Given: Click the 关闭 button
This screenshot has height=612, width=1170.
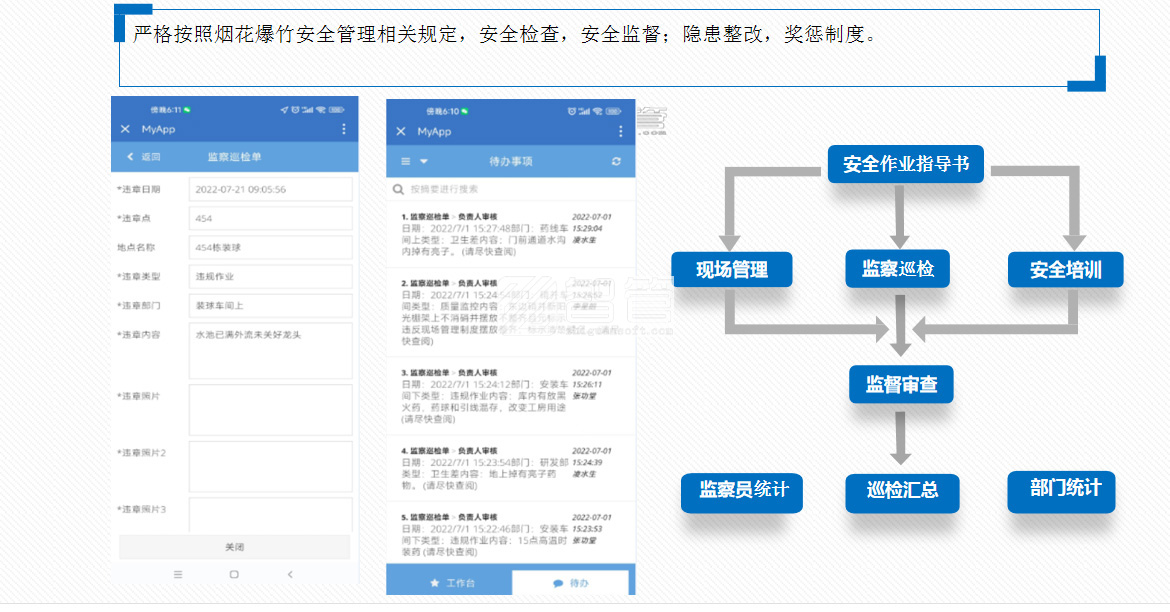Looking at the screenshot, I should 234,547.
